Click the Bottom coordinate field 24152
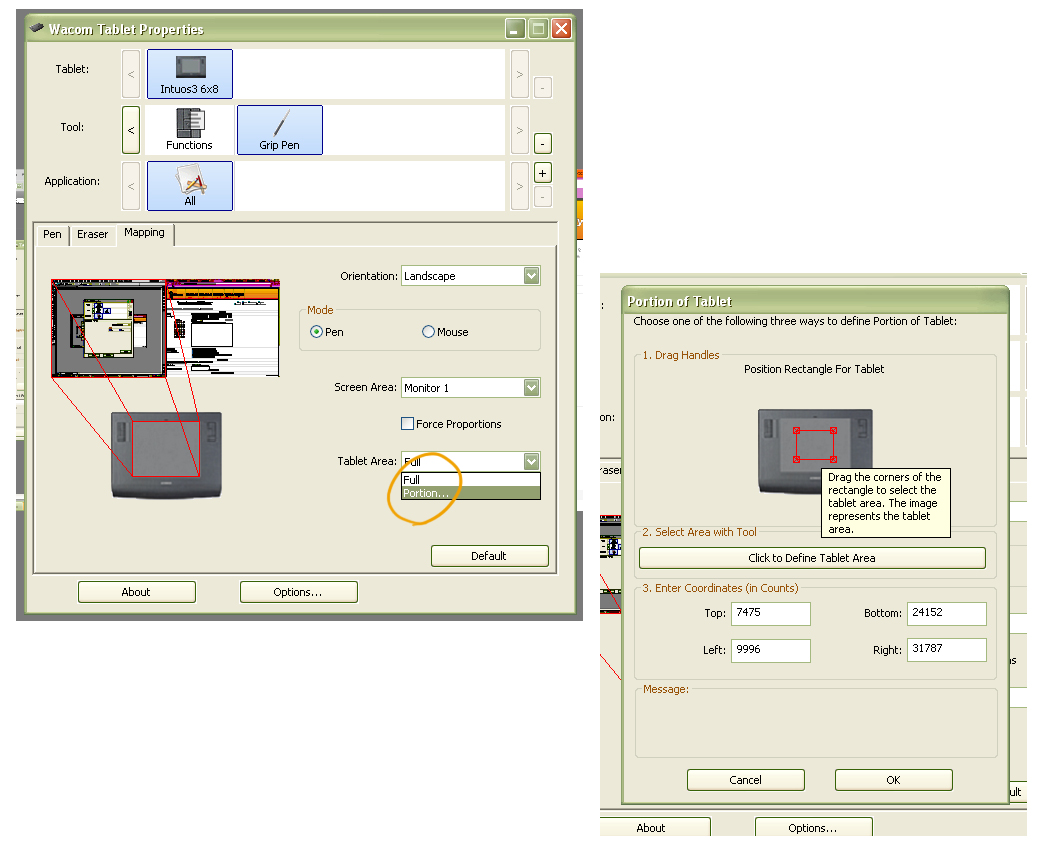Viewport: 1048px width, 855px height. click(946, 613)
